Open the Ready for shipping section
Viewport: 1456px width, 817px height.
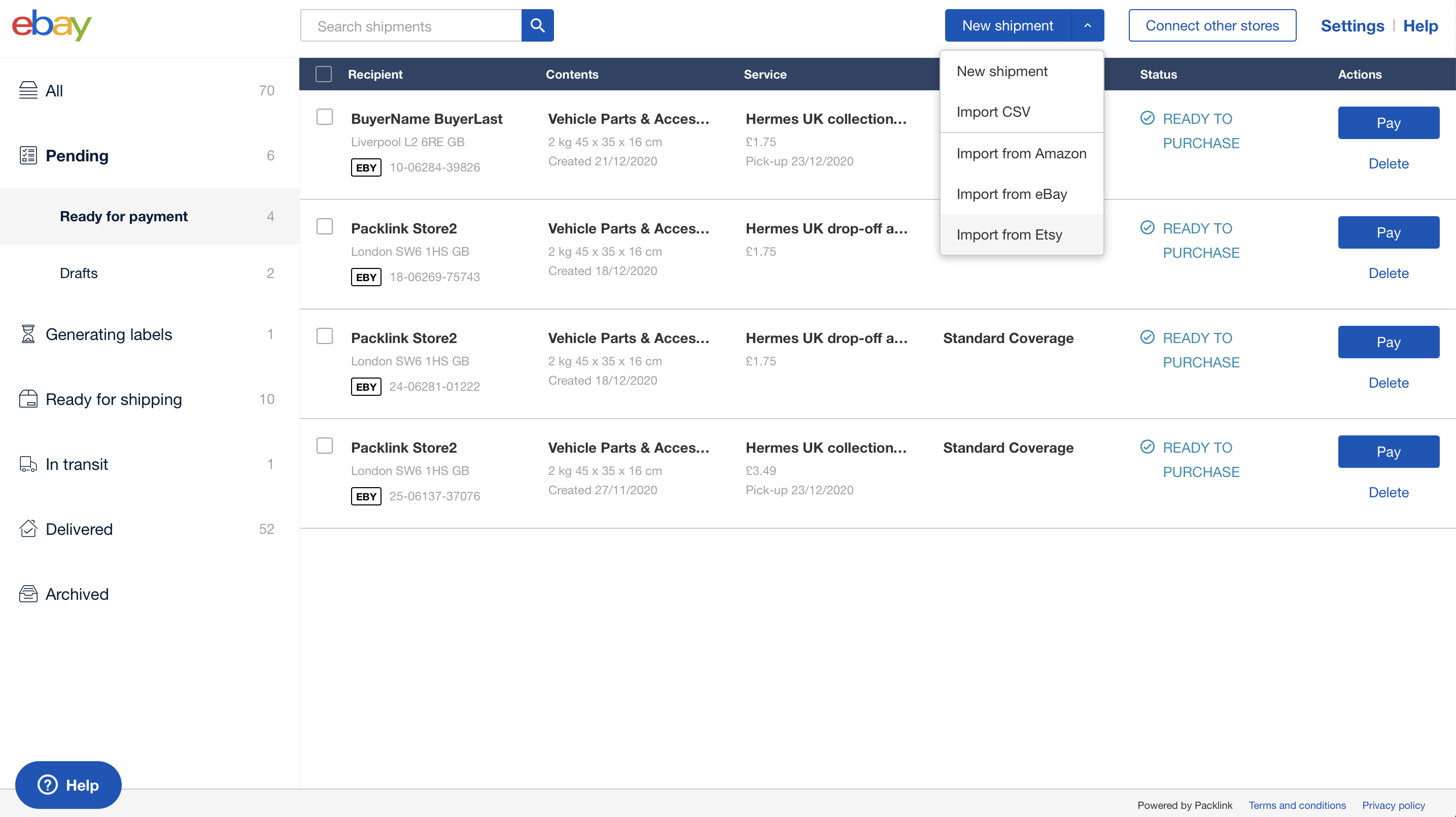(149, 399)
